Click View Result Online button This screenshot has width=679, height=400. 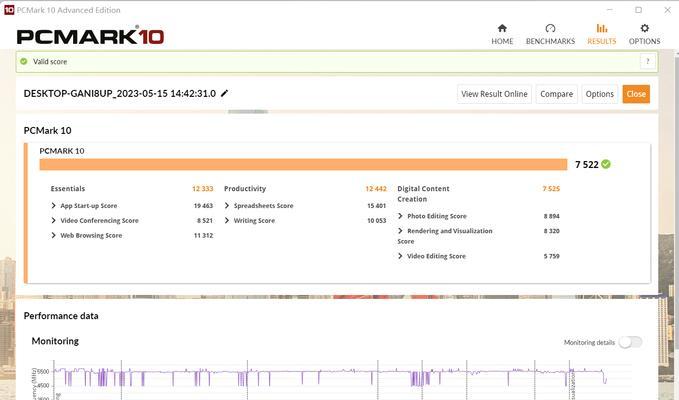(x=494, y=94)
